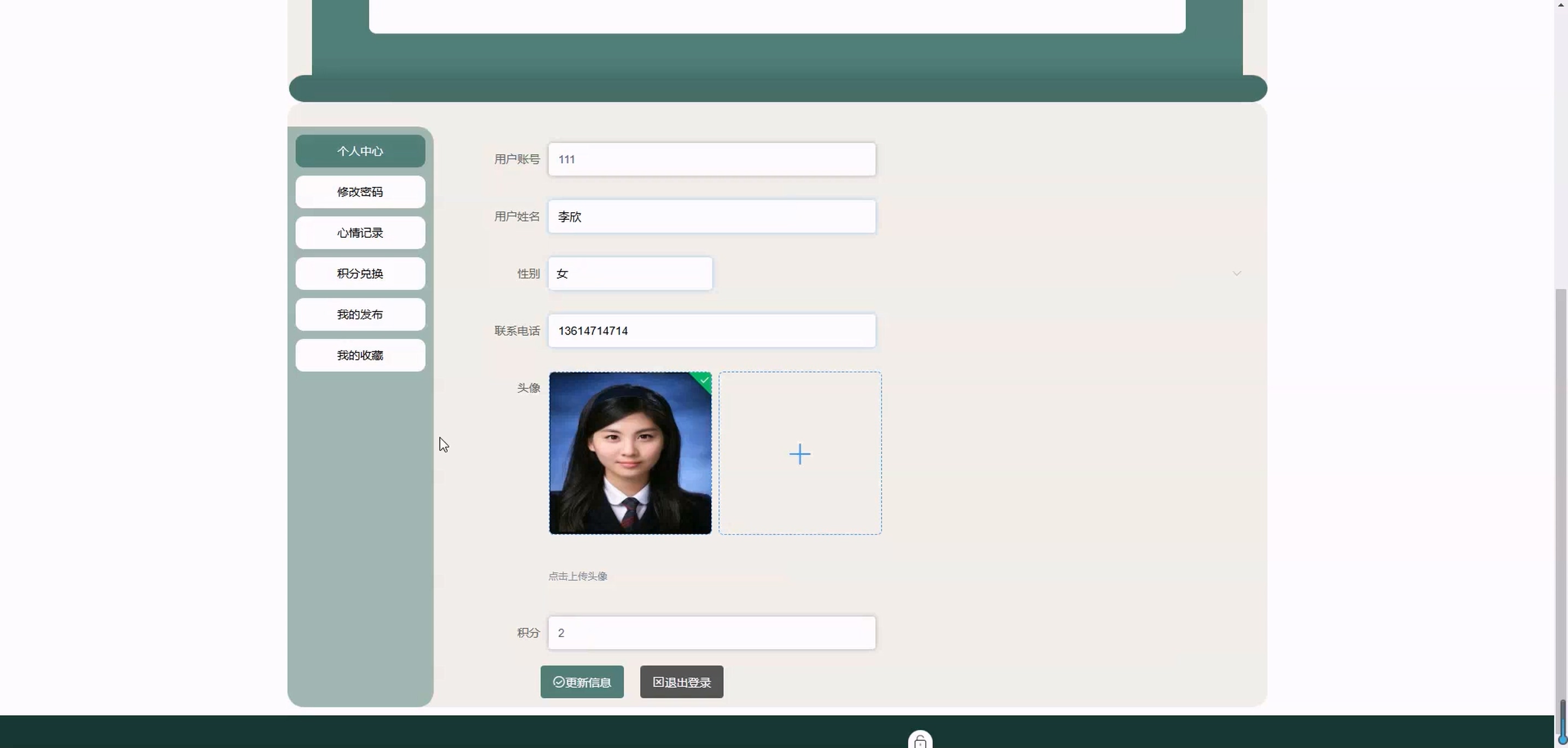Expand the gender dropdown chevron
The height and width of the screenshot is (748, 1568).
[x=1236, y=273]
